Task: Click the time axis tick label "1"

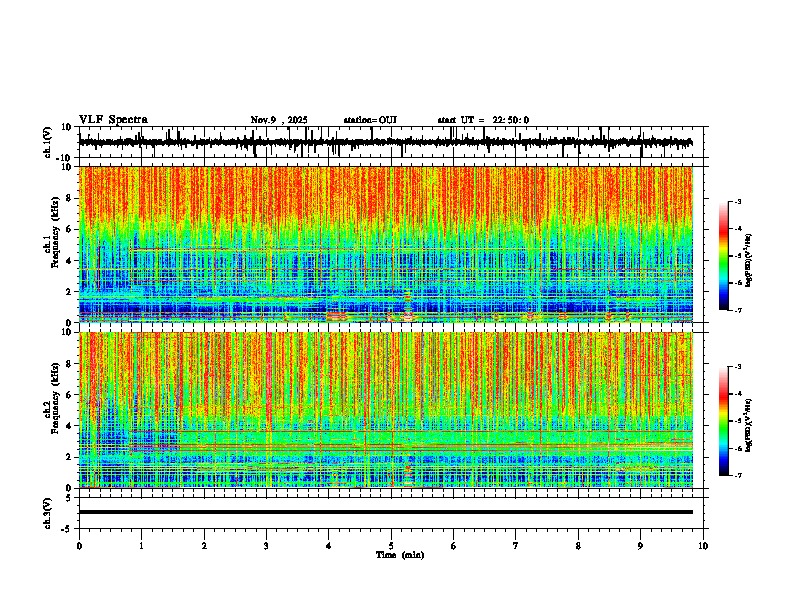Action: [141, 546]
